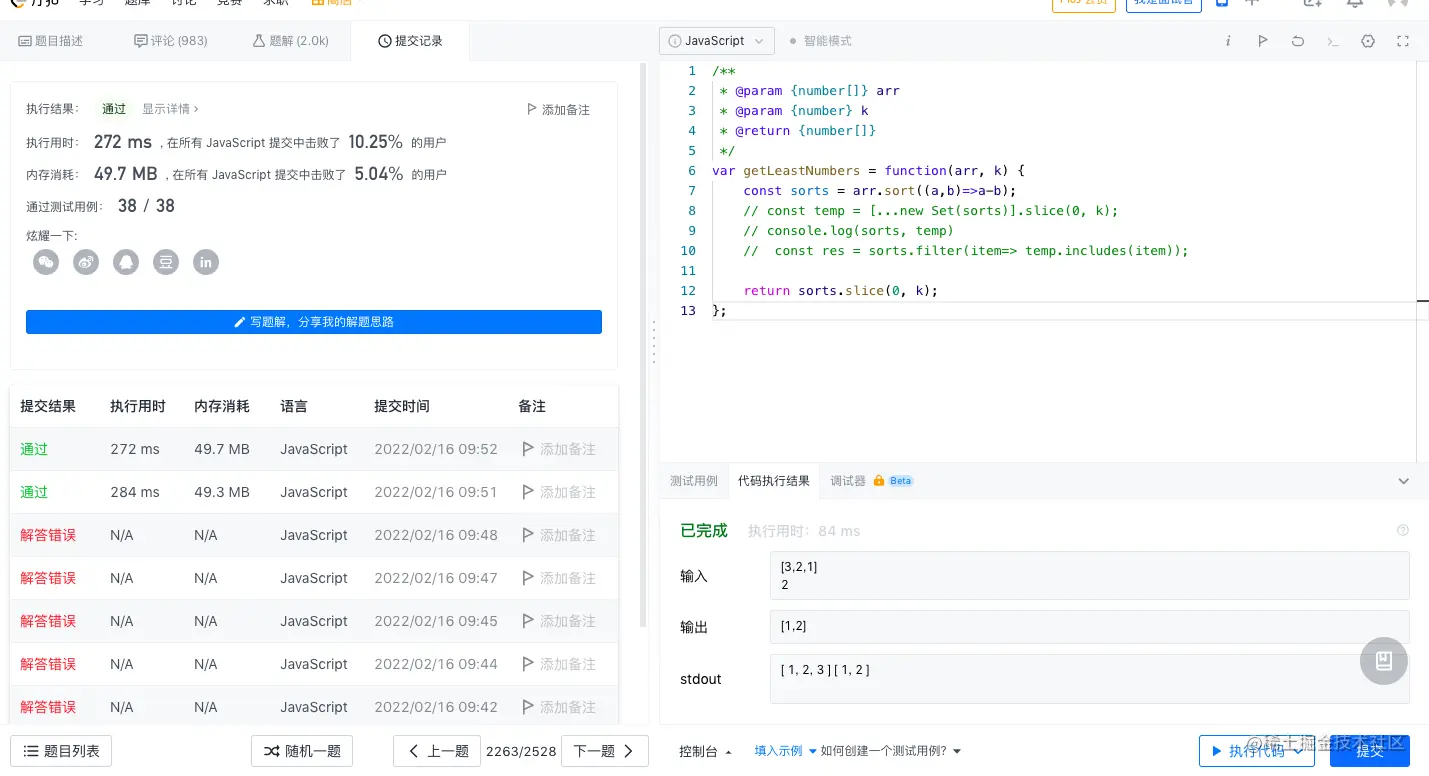Click the 写题解 share solution button
This screenshot has width=1429, height=776.
314,322
